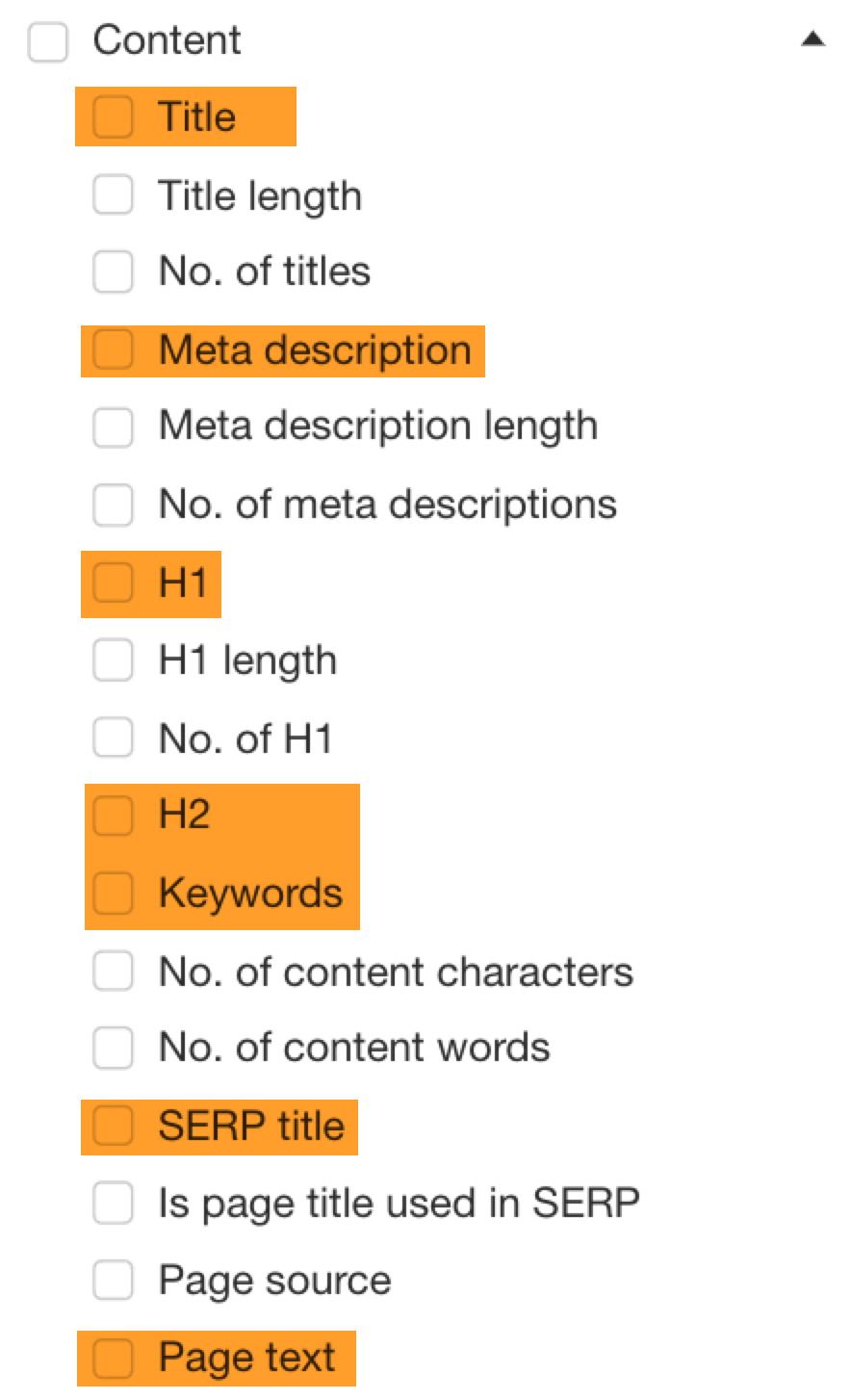Image resolution: width=851 pixels, height=1400 pixels.
Task: Check the Meta description length option
Action: point(113,428)
